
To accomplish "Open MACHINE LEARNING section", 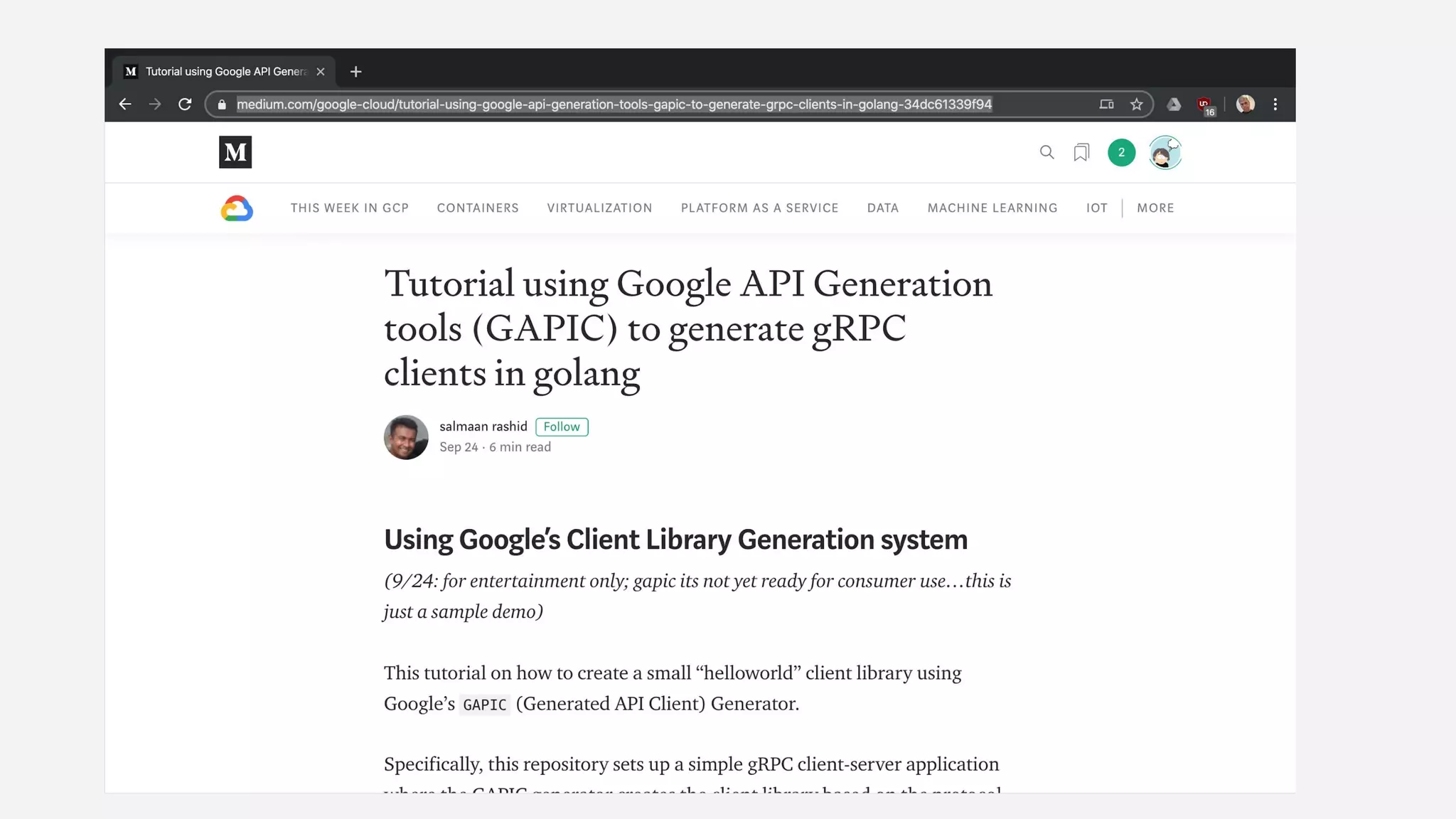I will pos(992,208).
